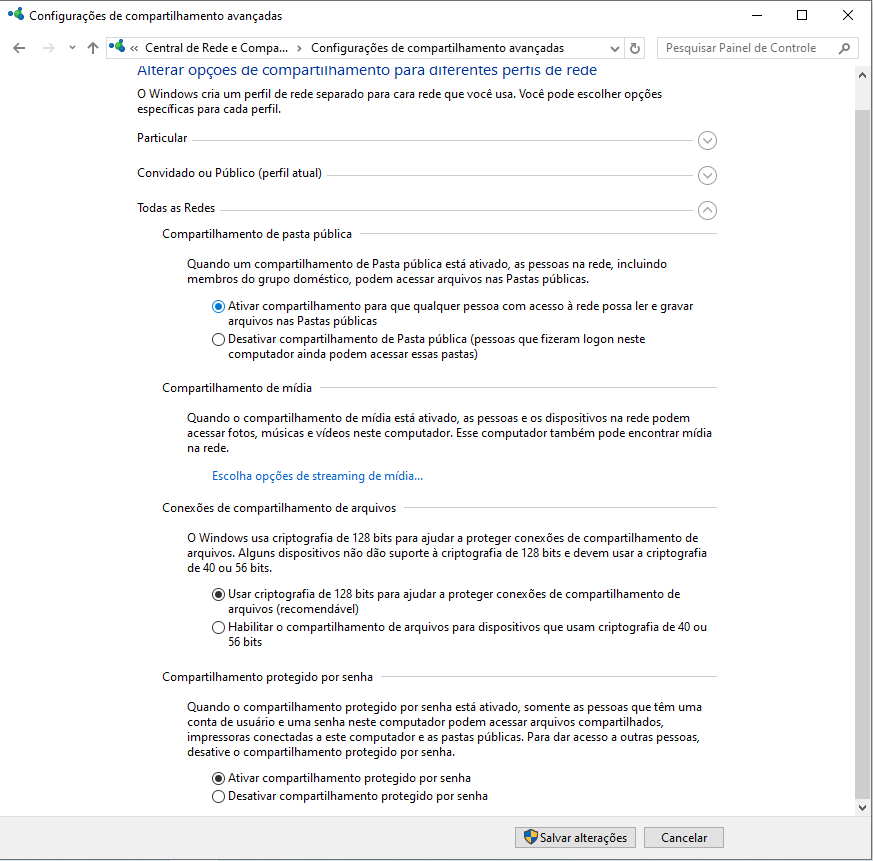Select Desativar compartilhamento protegido por senha

pyautogui.click(x=218, y=796)
